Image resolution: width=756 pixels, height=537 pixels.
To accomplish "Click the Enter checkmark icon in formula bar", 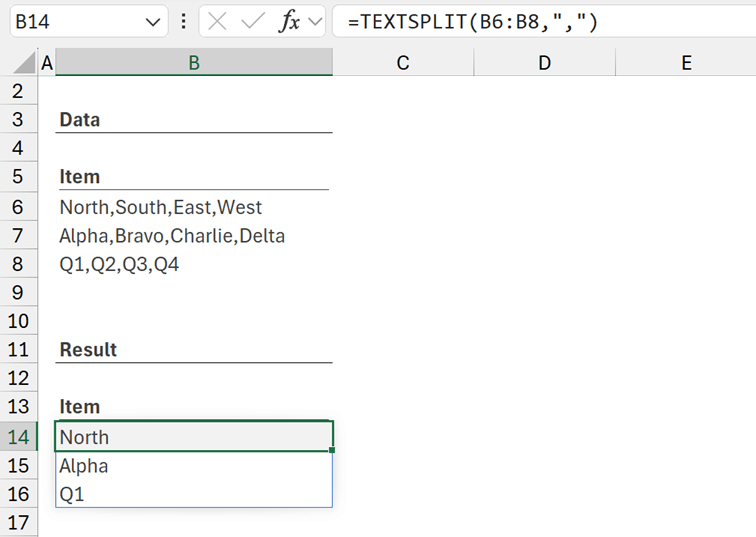I will tap(253, 21).
